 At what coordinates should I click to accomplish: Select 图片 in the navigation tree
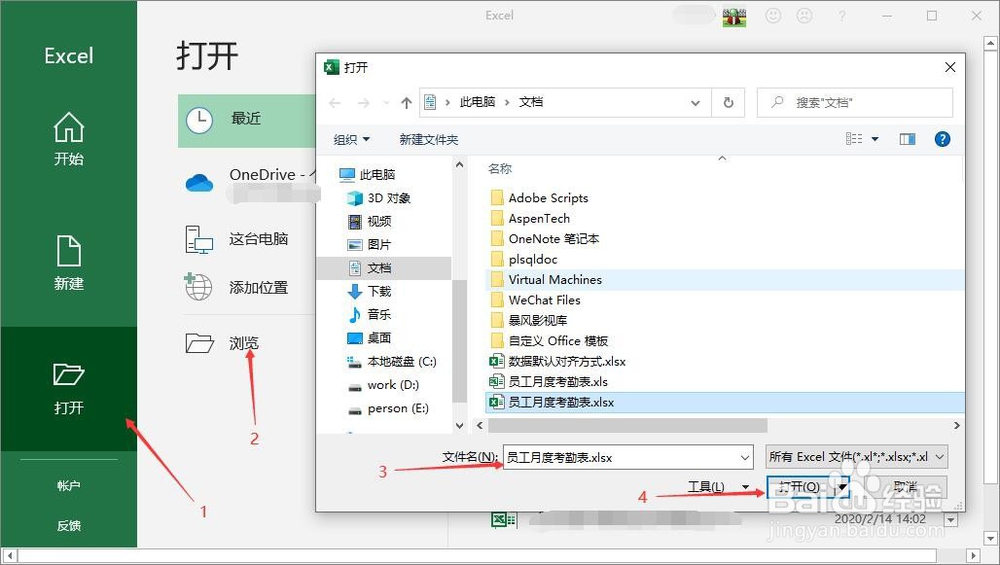pos(370,245)
